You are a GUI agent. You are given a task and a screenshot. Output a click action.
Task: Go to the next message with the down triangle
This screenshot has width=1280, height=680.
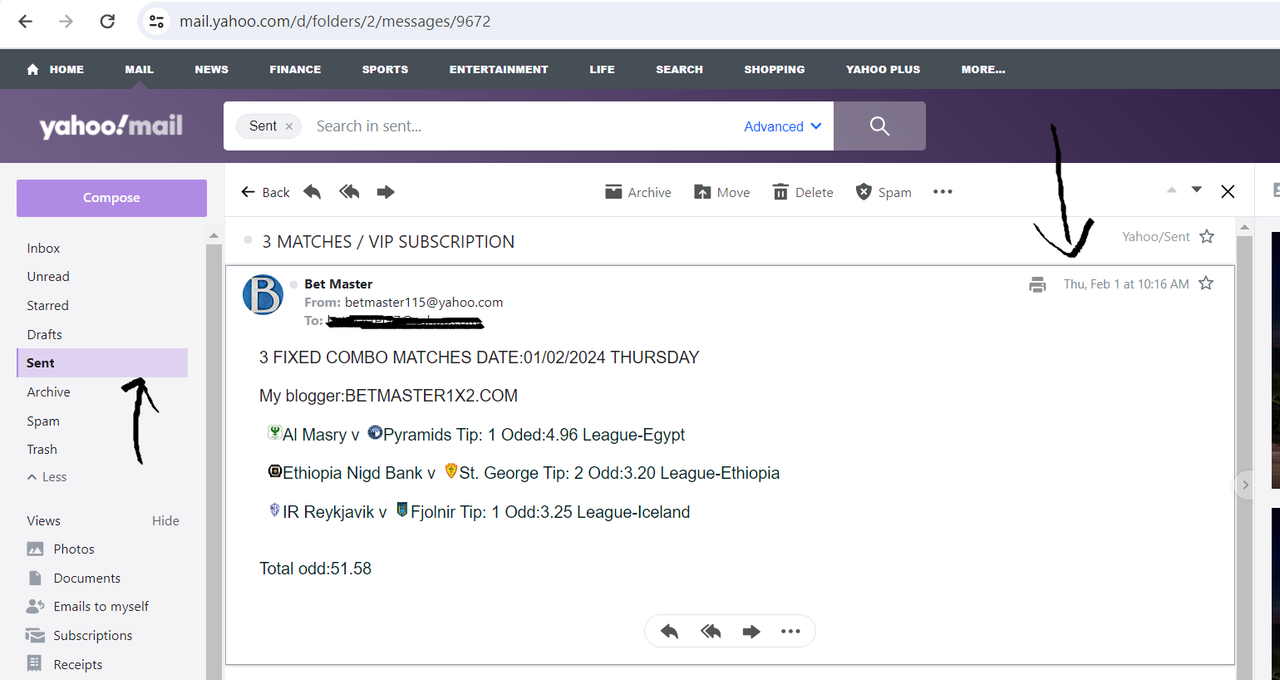1197,190
